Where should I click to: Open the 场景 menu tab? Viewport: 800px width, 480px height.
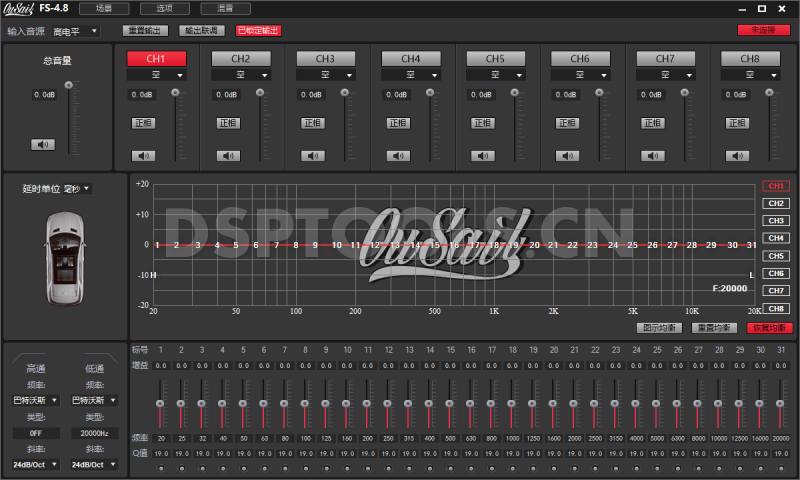click(104, 8)
